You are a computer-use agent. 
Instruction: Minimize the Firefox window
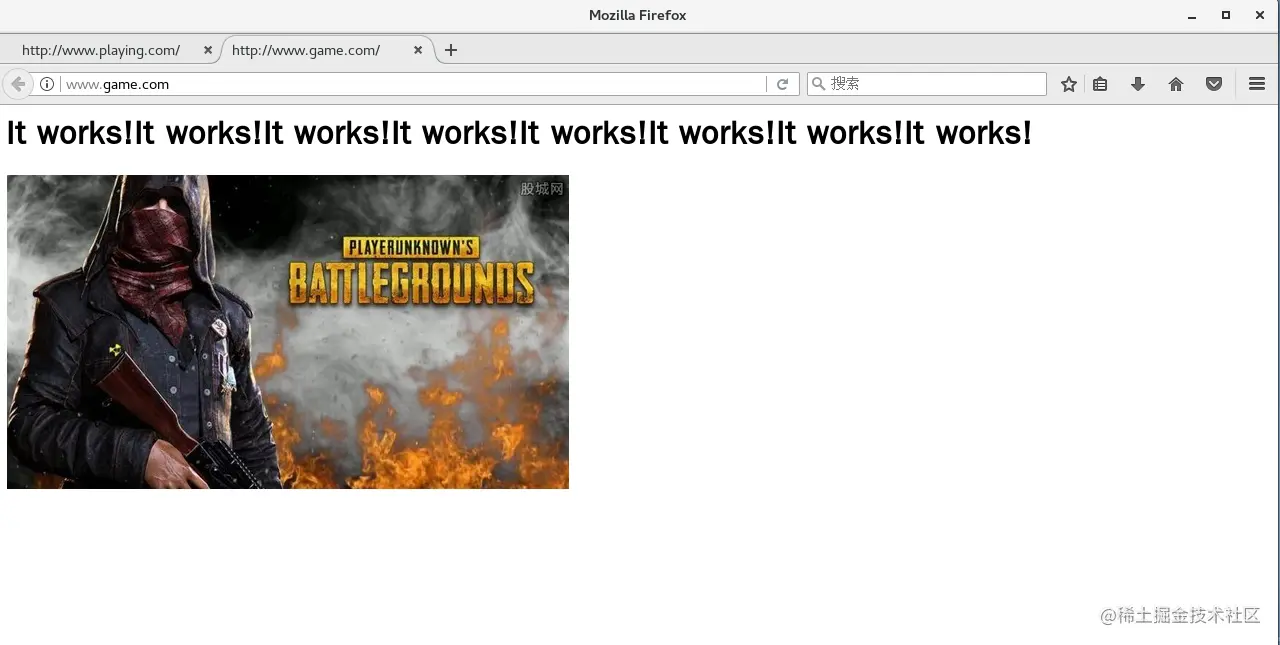click(1192, 16)
